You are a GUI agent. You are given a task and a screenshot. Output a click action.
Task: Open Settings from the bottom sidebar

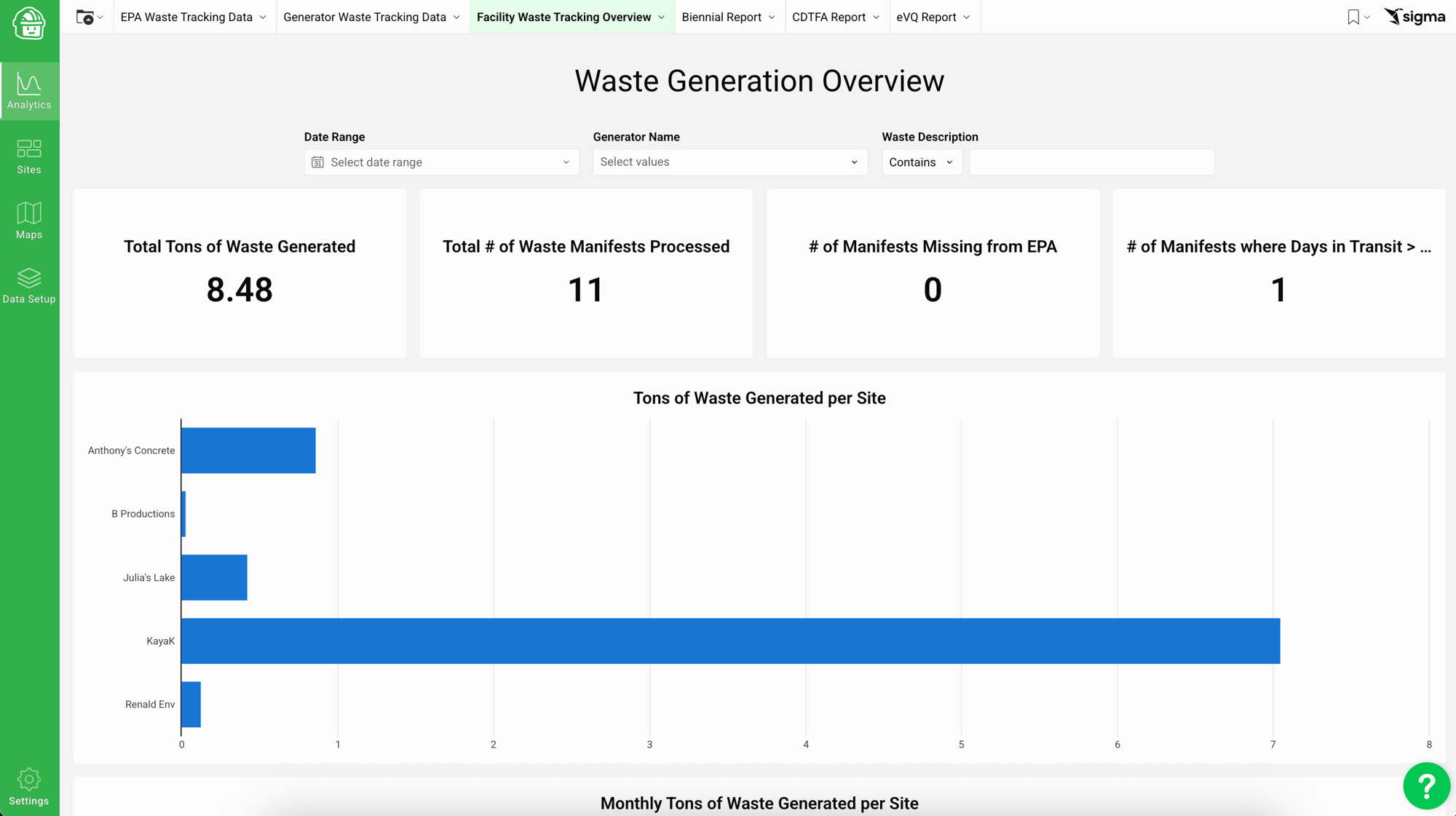29,786
